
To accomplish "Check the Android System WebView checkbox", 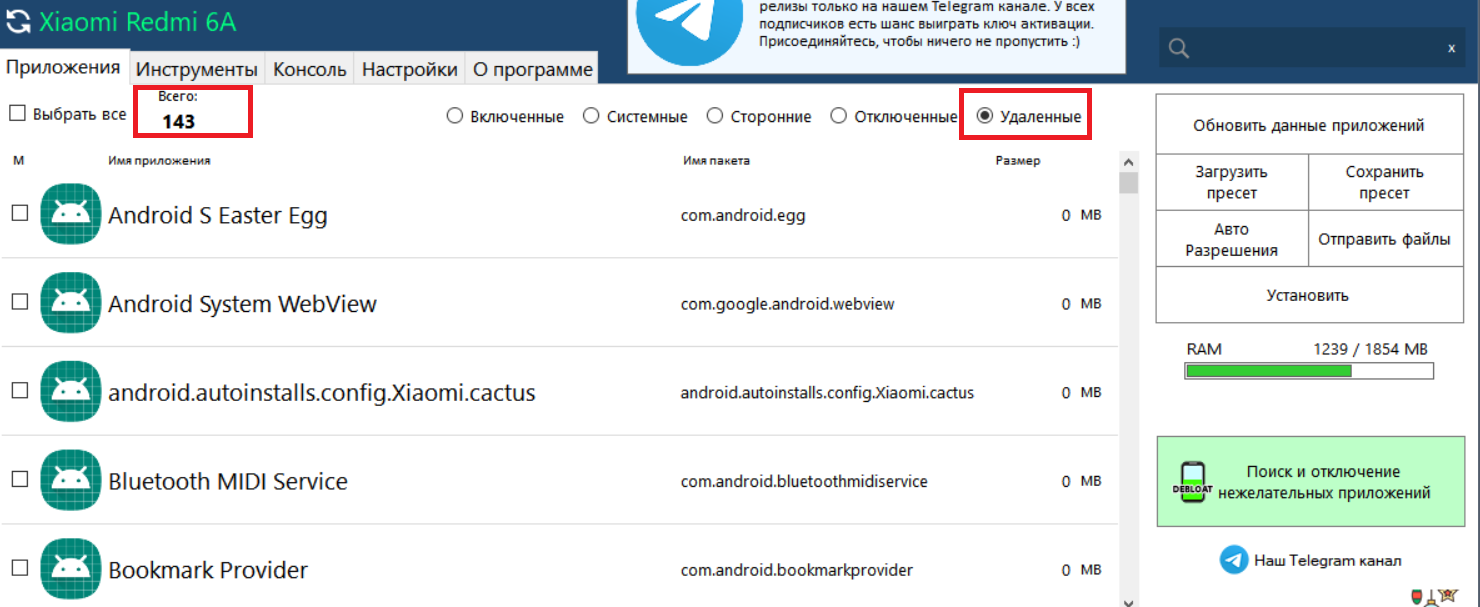I will pos(19,302).
